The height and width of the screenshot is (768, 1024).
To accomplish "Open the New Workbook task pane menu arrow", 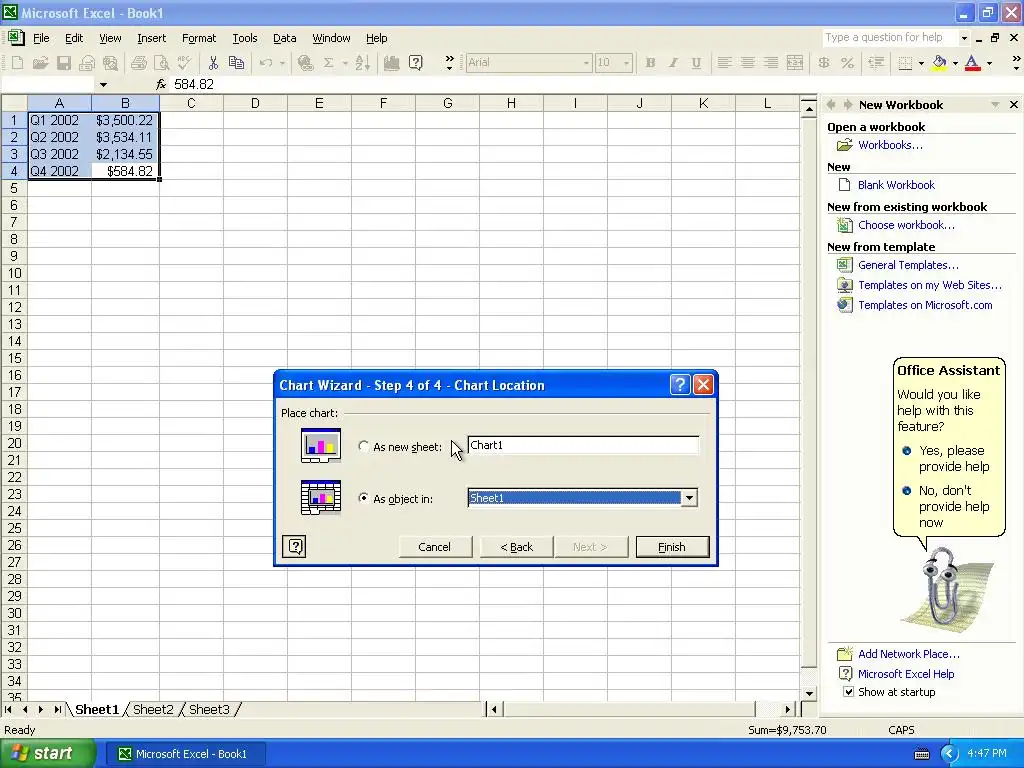I will 995,104.
